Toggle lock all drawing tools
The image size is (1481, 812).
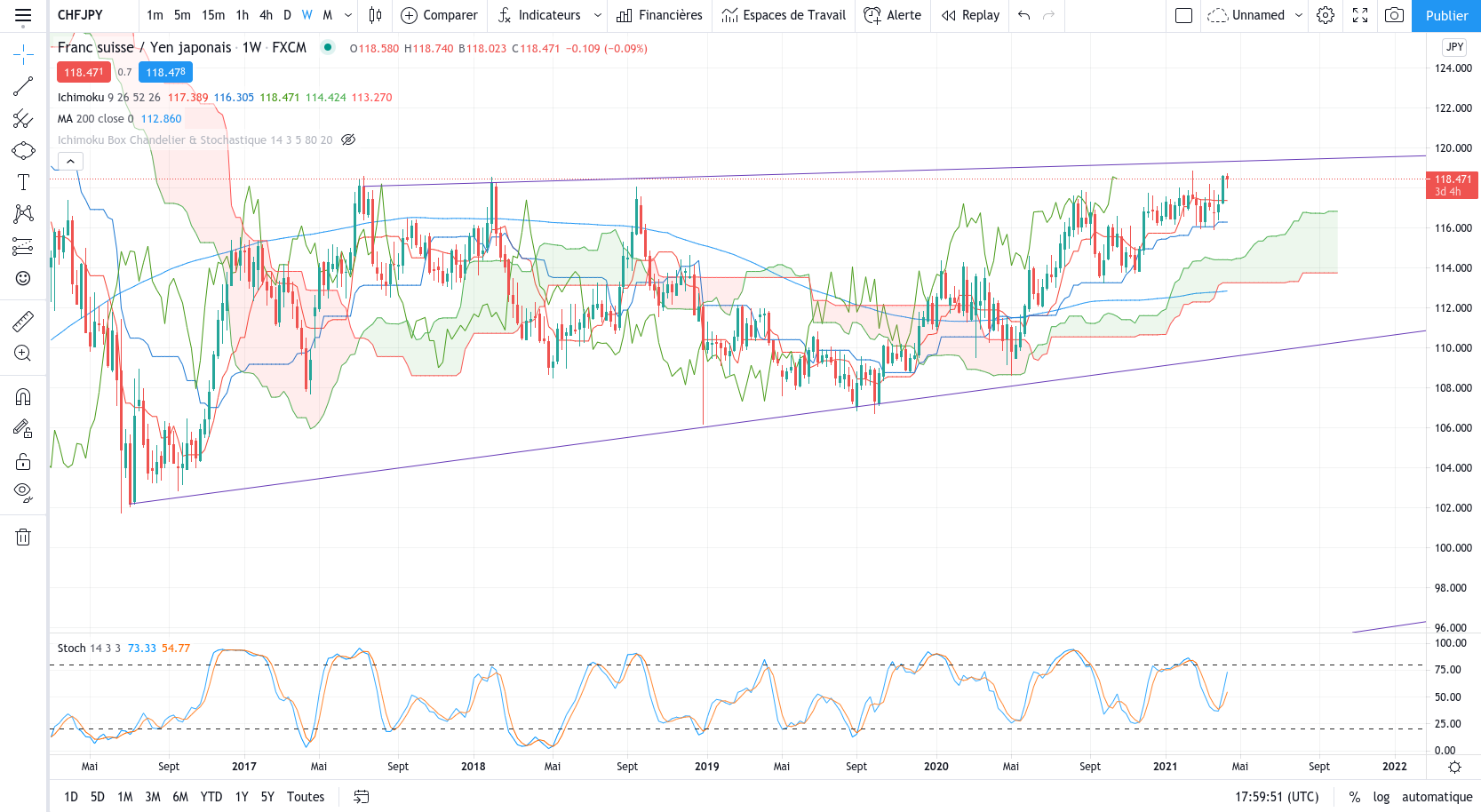(23, 461)
